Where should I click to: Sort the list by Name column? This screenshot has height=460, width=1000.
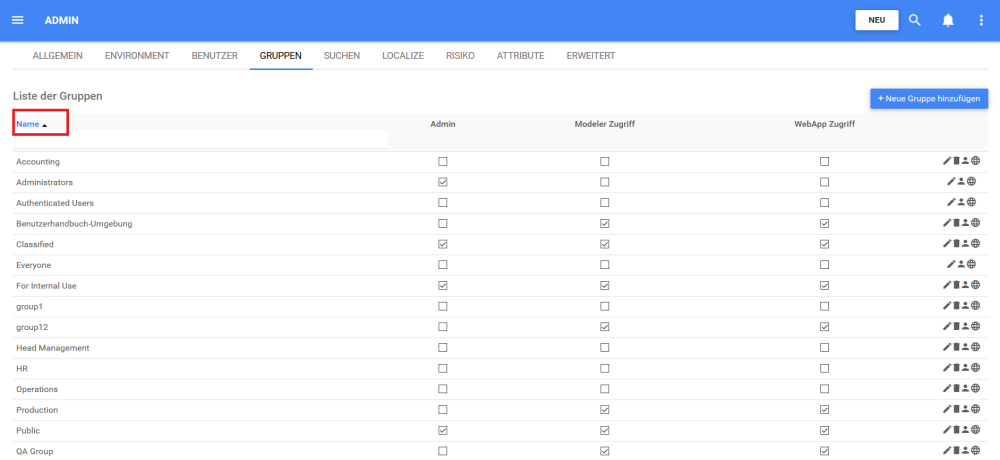(x=28, y=124)
